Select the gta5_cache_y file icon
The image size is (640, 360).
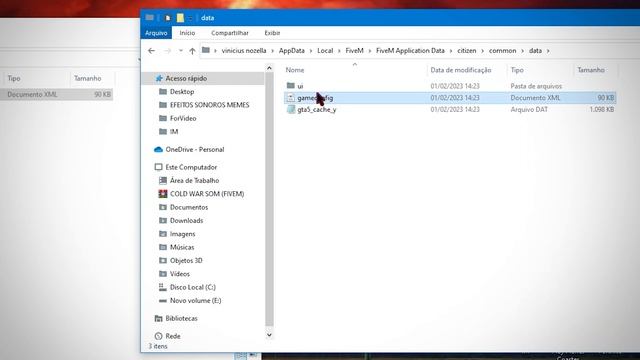[x=291, y=109]
